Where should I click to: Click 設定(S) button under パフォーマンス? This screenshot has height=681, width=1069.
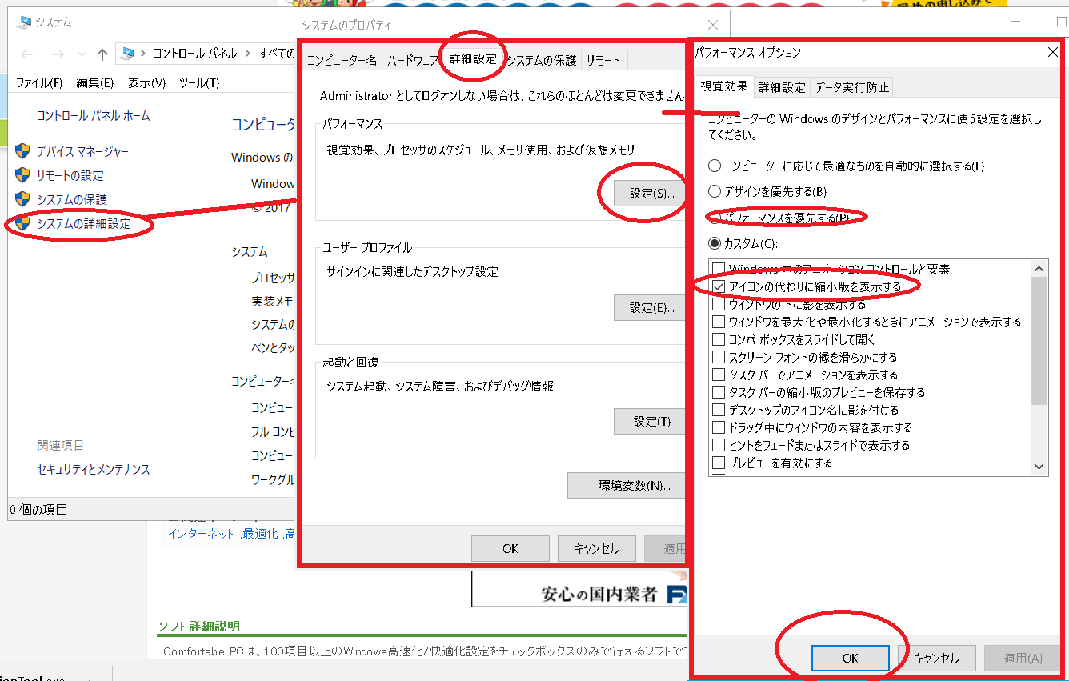651,194
